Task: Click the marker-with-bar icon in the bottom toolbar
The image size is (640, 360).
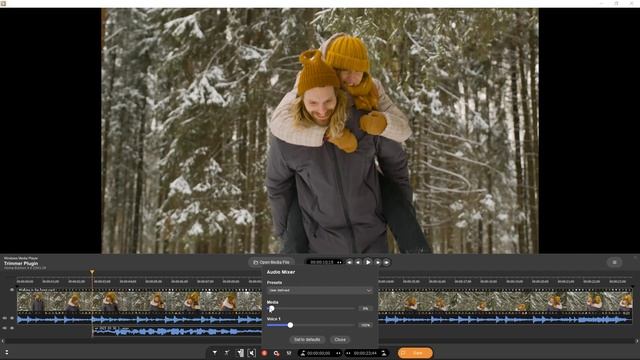Action: click(x=240, y=353)
